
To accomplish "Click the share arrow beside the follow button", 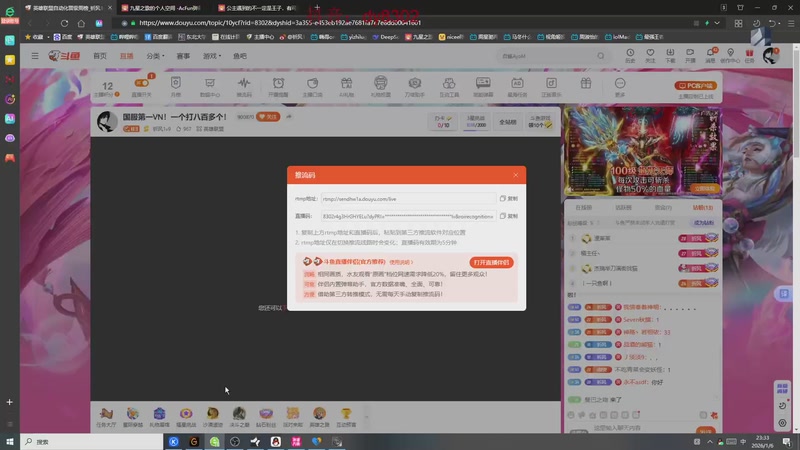I will coord(289,117).
